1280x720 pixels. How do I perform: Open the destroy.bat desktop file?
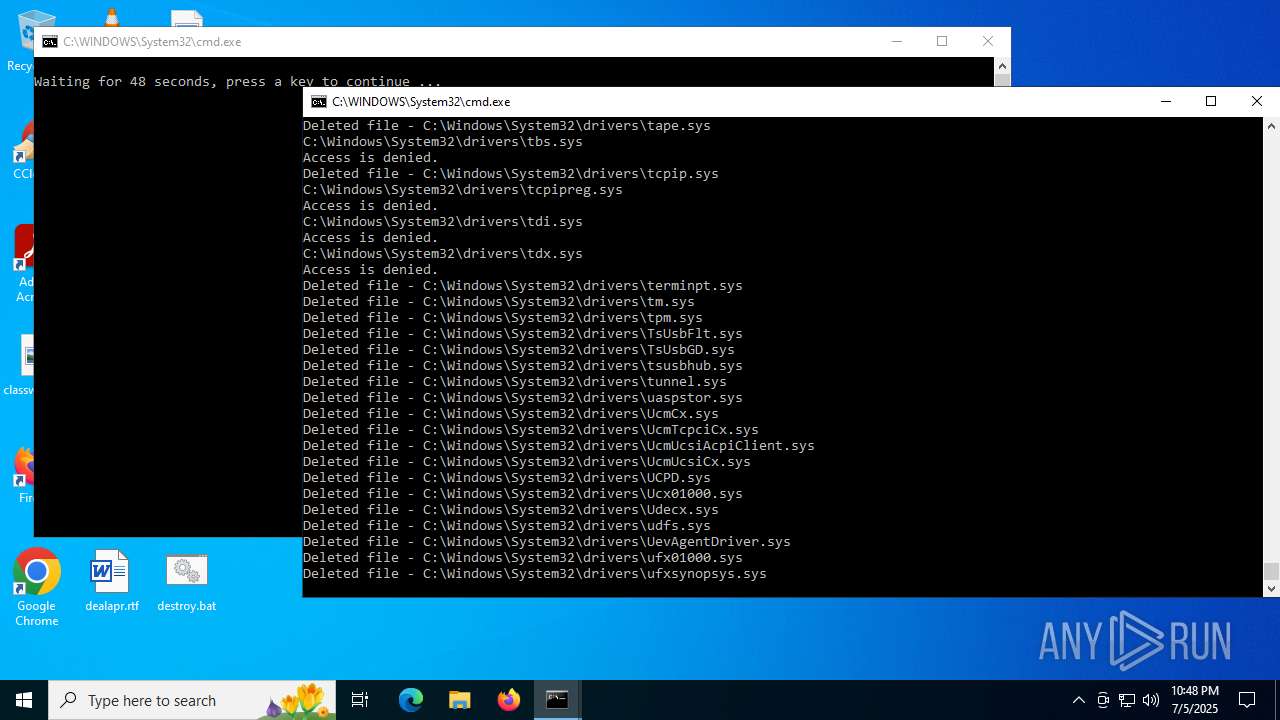click(x=187, y=581)
